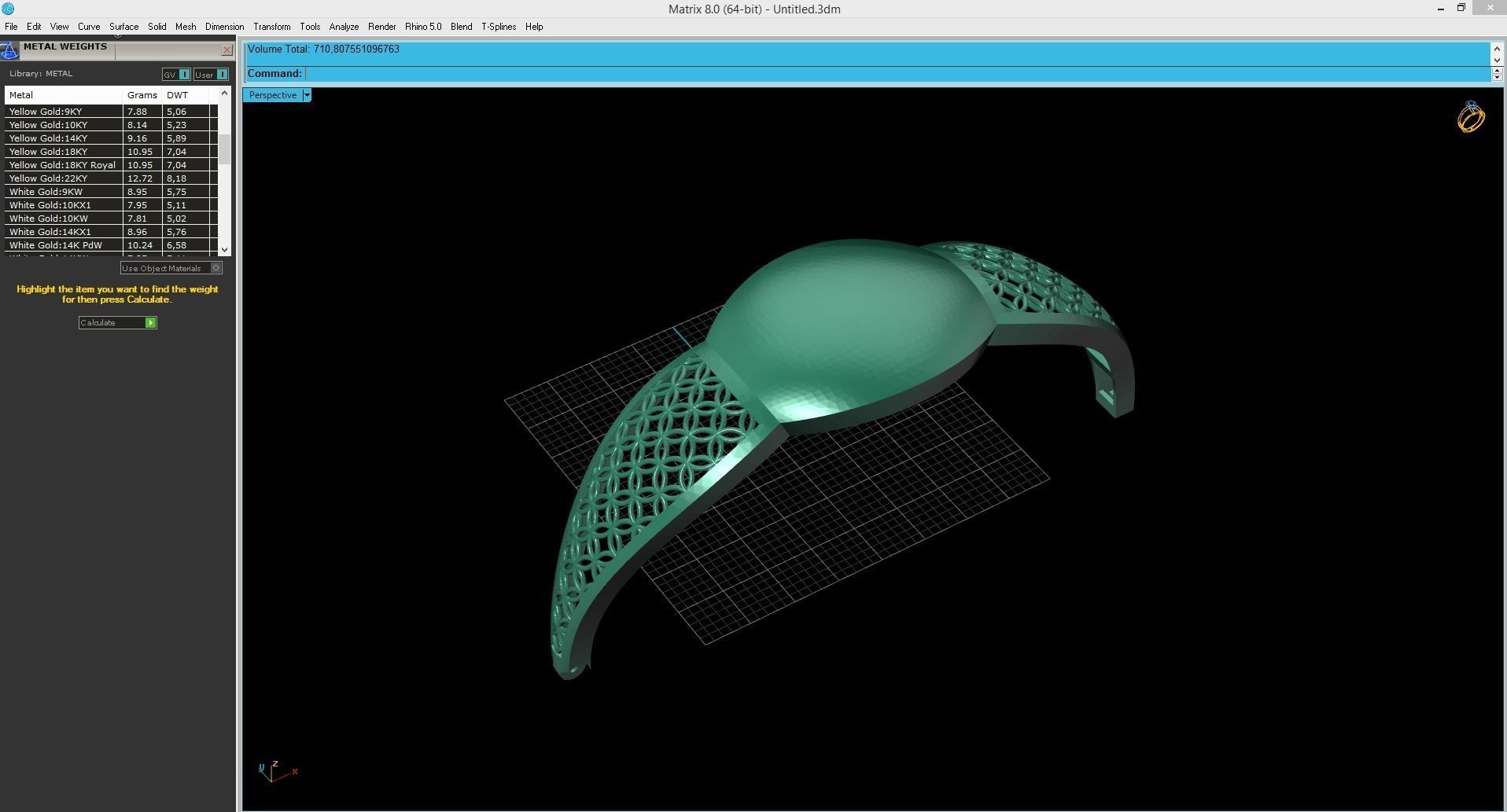1507x812 pixels.
Task: Click the metal list scrollbar thumb
Action: (225, 149)
